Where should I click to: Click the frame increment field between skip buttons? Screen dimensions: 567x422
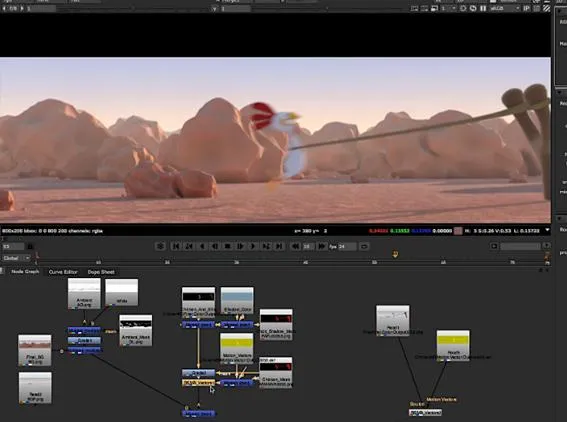(x=308, y=246)
